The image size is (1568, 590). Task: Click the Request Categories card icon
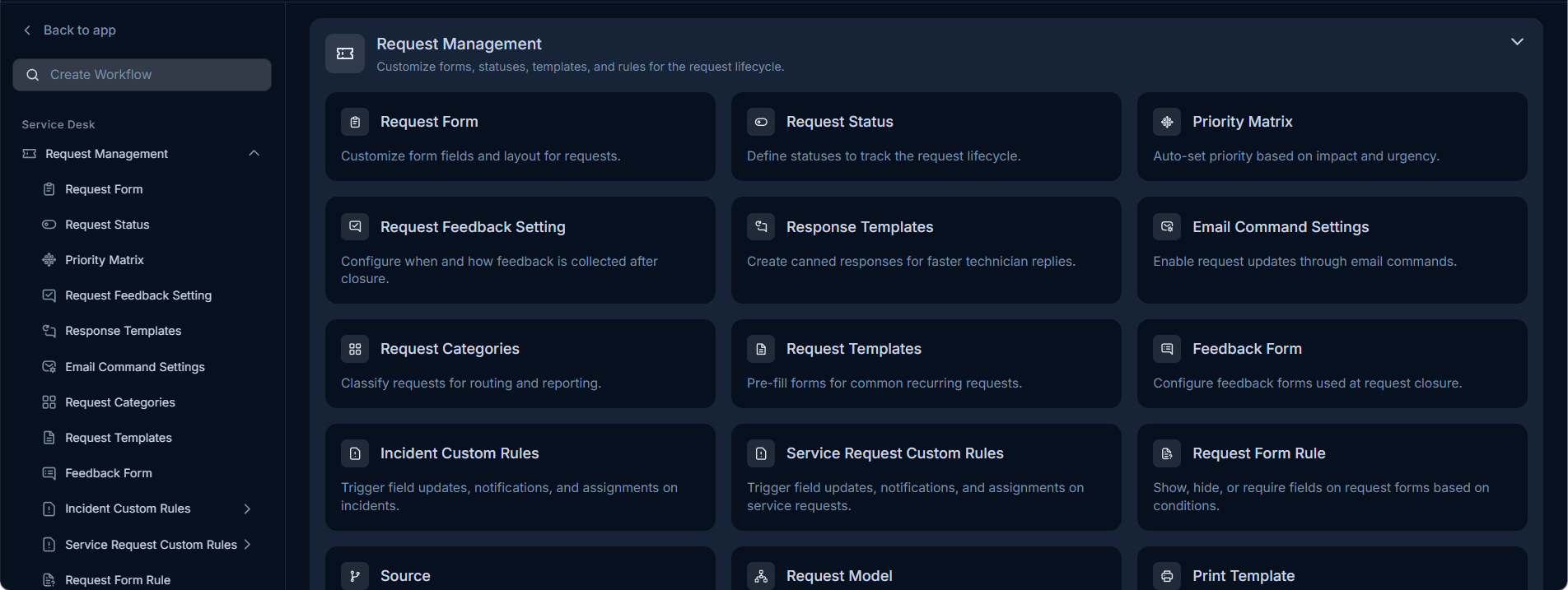pyautogui.click(x=355, y=349)
